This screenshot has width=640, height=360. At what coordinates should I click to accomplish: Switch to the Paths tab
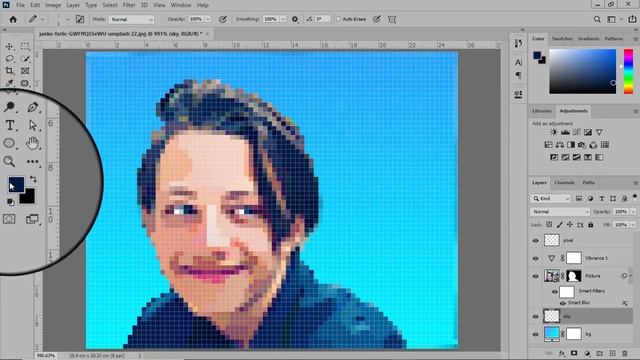[x=589, y=183]
